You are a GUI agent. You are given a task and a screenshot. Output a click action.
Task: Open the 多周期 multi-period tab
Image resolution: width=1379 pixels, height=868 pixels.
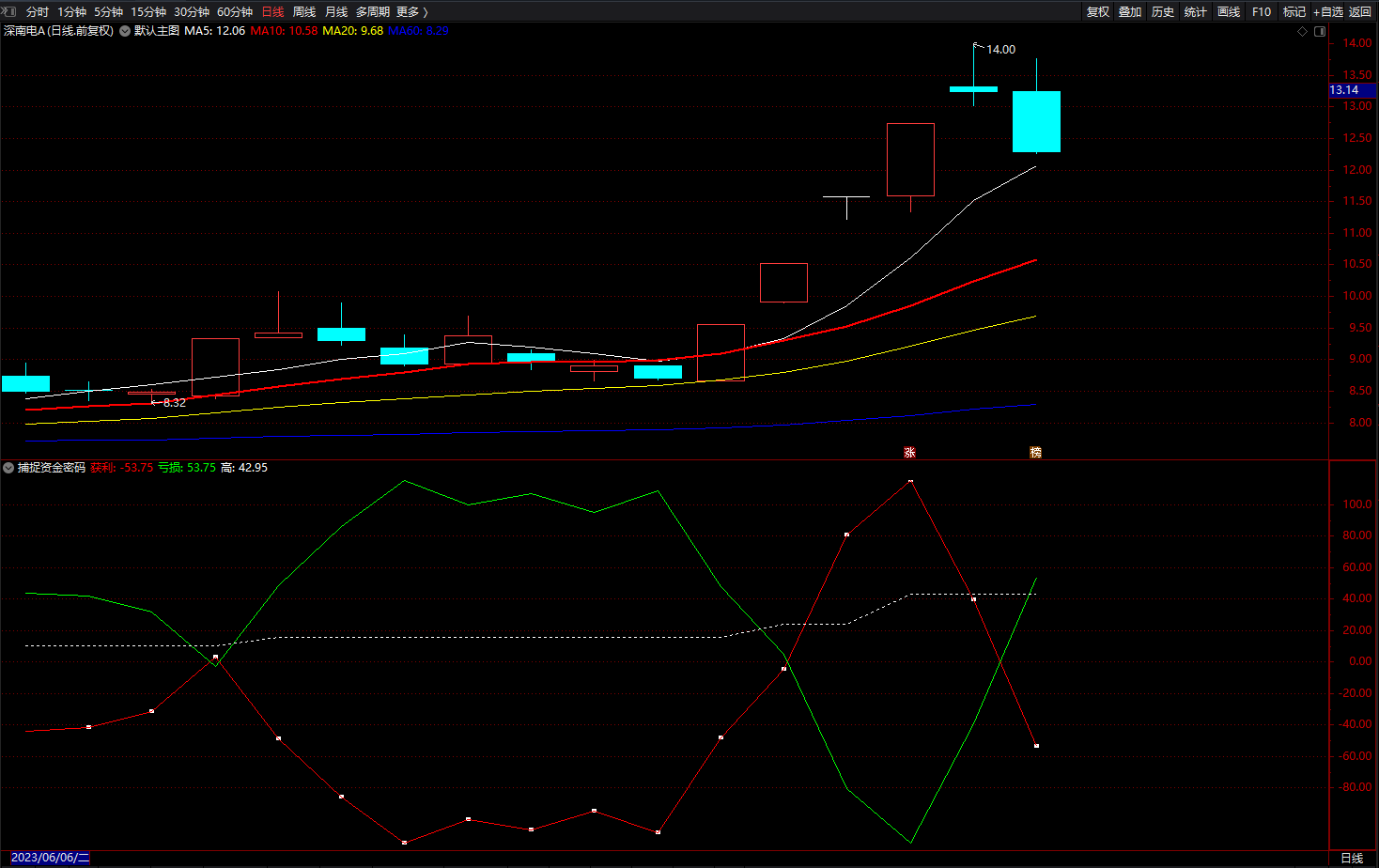(373, 11)
